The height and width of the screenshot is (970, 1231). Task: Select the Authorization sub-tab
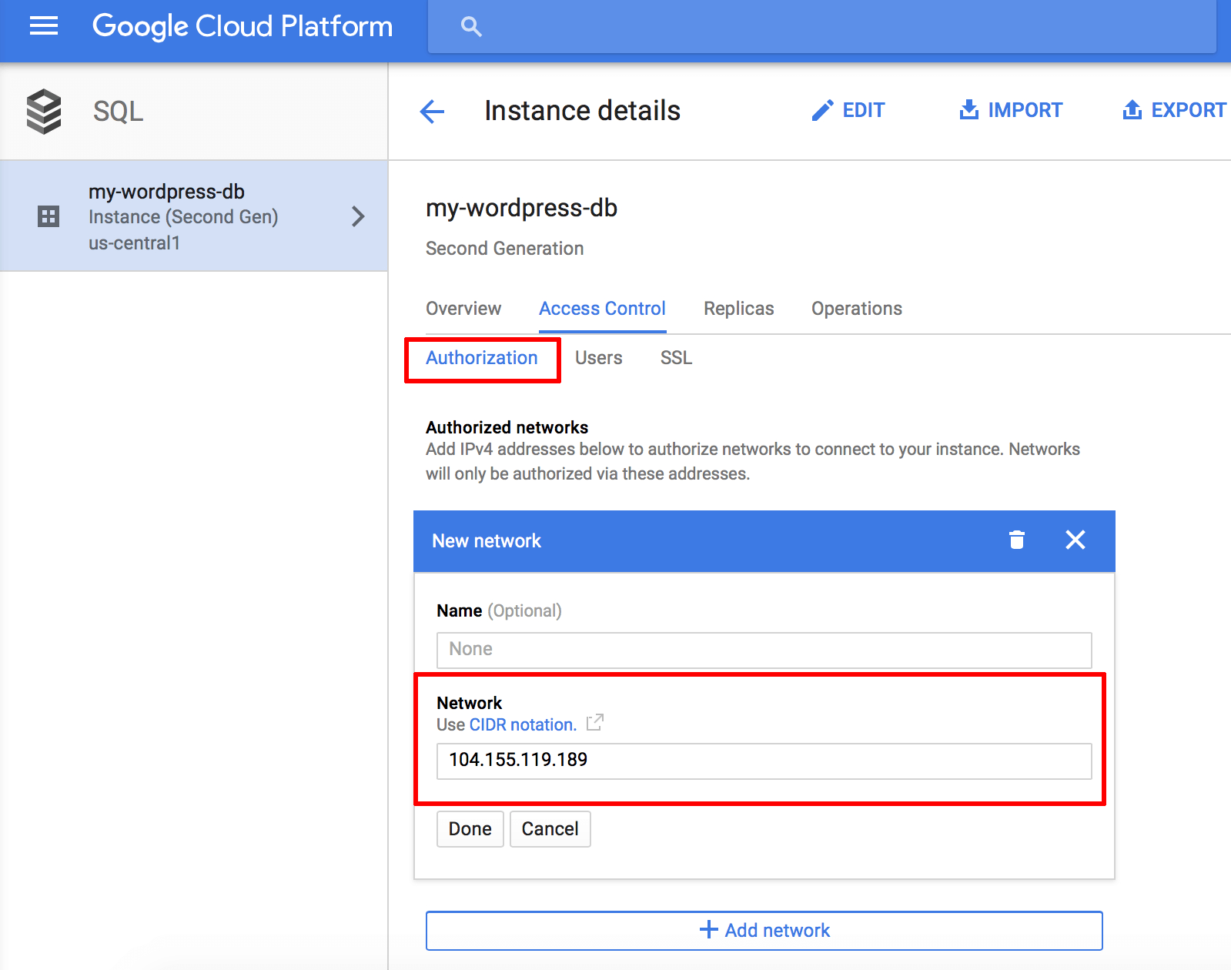coord(482,358)
